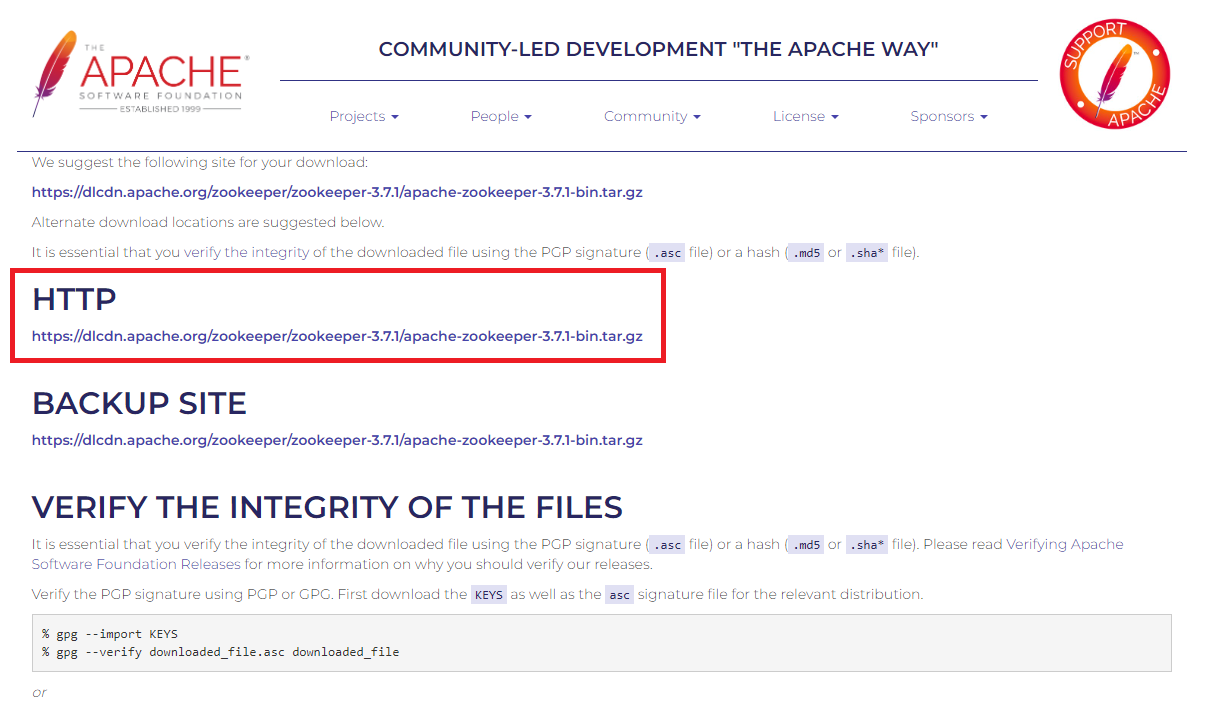Click the 'asc' code label before 'signature file'
This screenshot has width=1212, height=708.
point(620,594)
